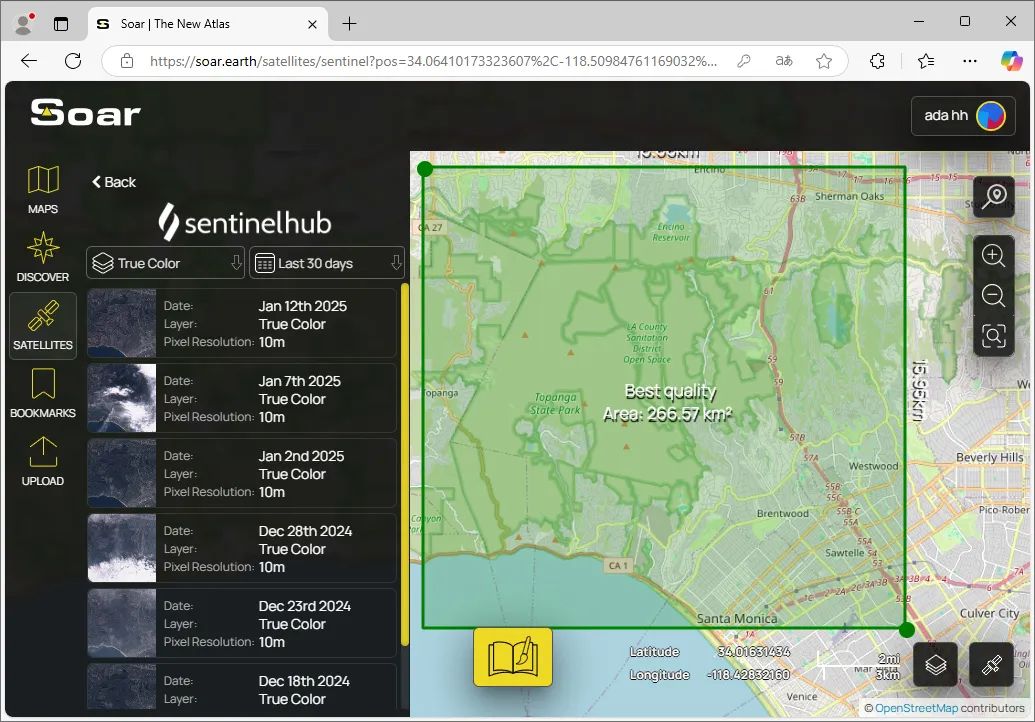Image resolution: width=1035 pixels, height=722 pixels.
Task: Expand the Last 30 days dropdown
Action: tap(327, 263)
